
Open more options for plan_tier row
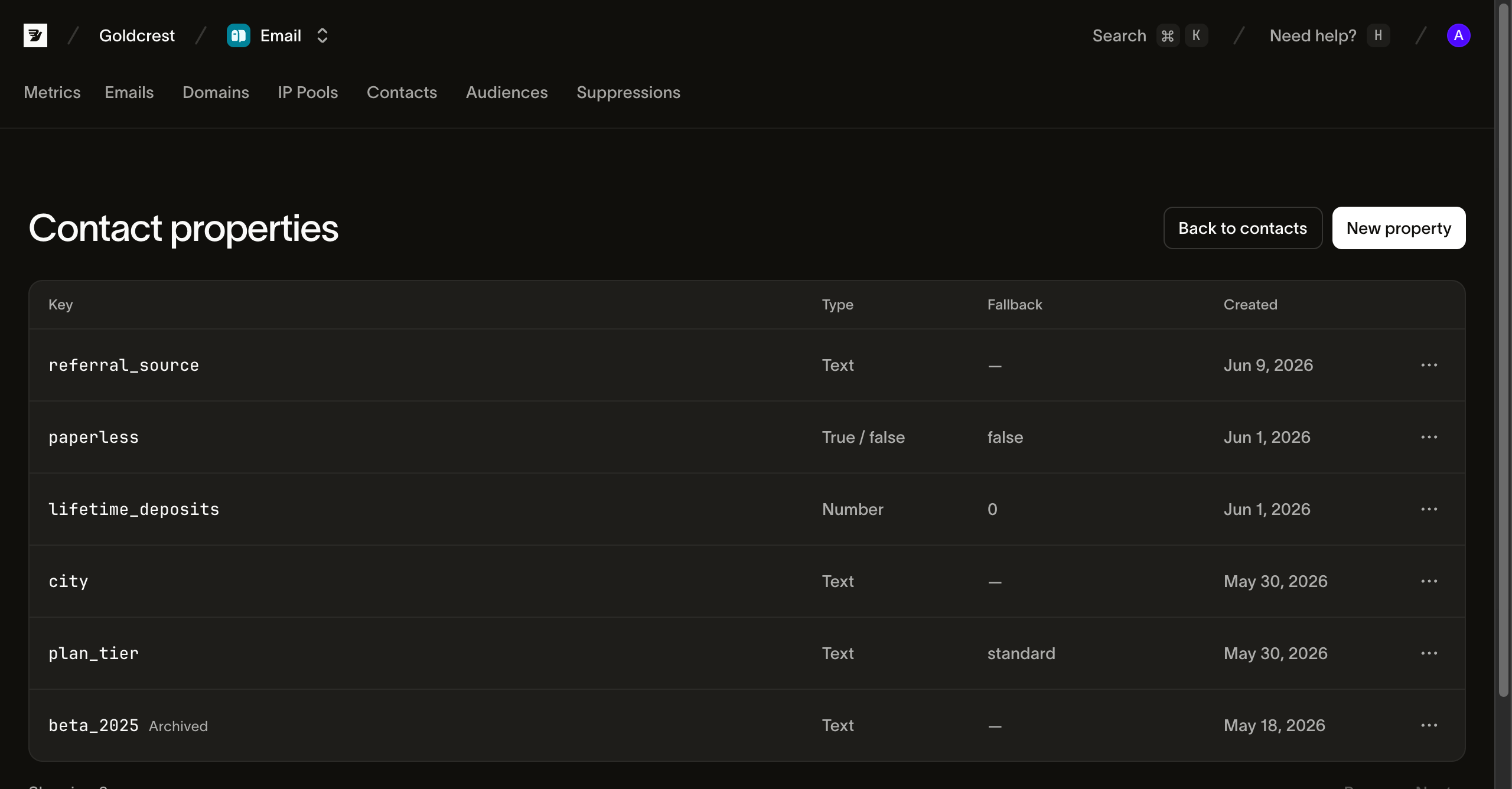[x=1429, y=653]
